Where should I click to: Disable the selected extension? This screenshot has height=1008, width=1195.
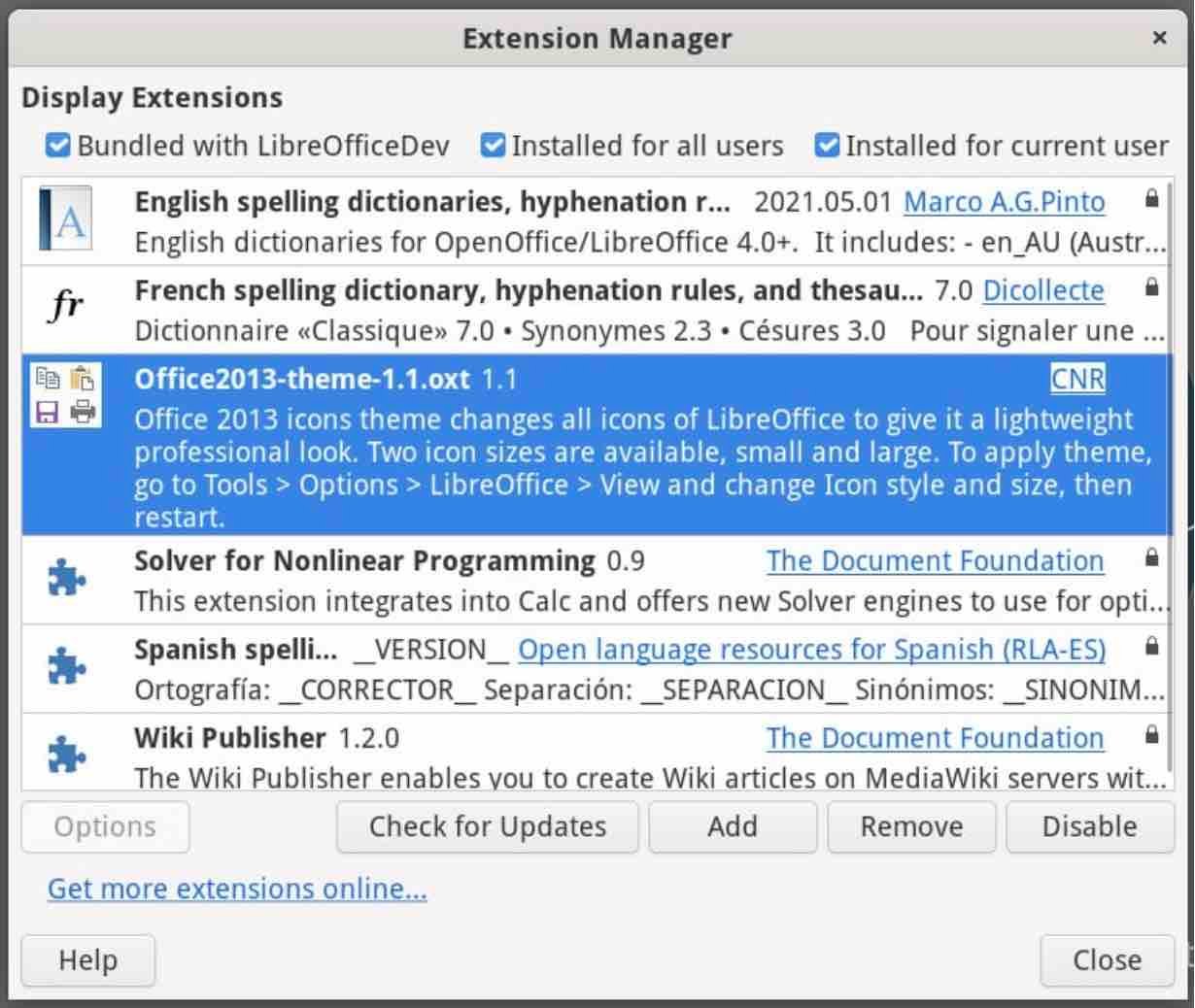[1089, 826]
